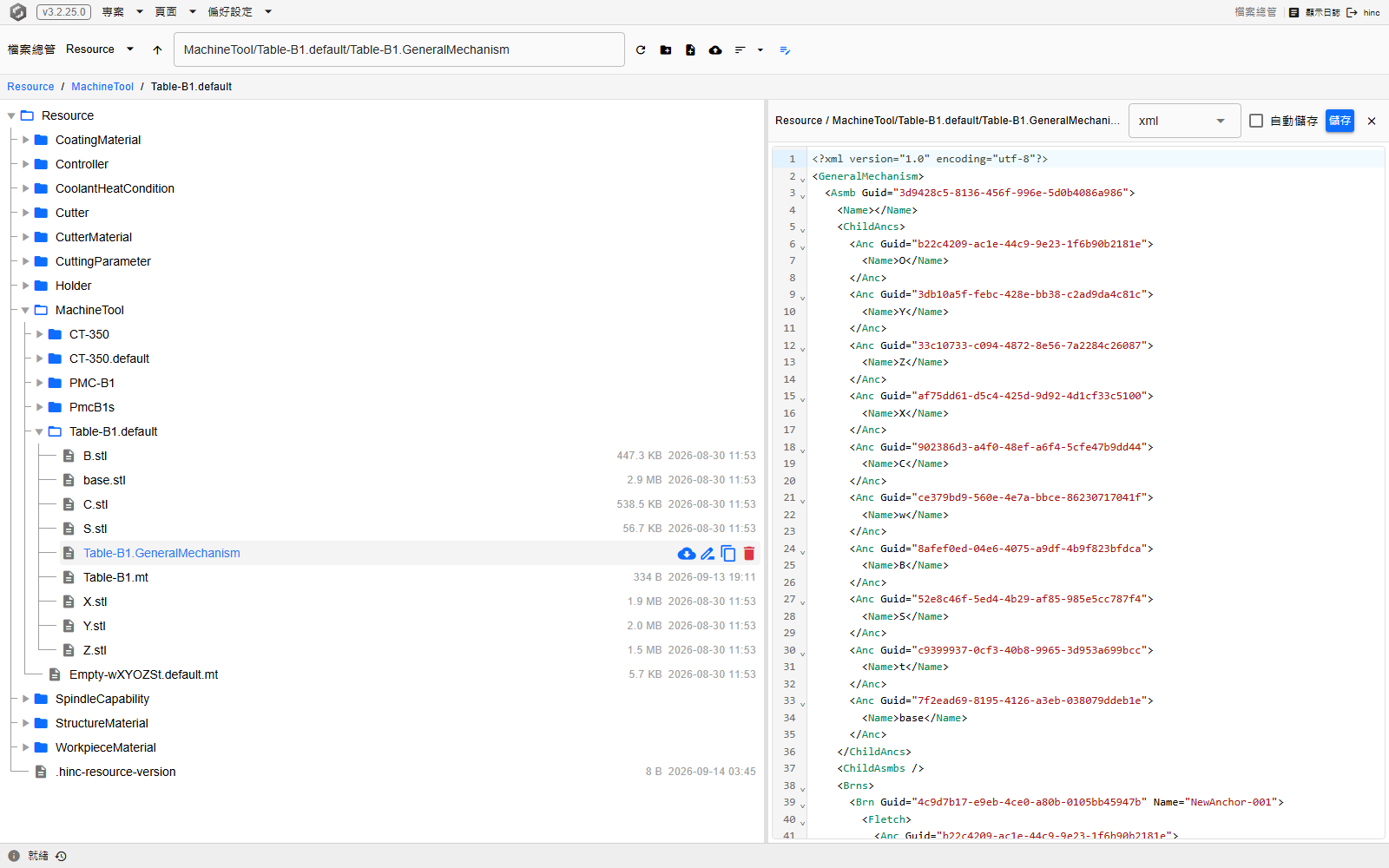The height and width of the screenshot is (868, 1389).
Task: Go up one folder with the arrow
Action: (157, 50)
